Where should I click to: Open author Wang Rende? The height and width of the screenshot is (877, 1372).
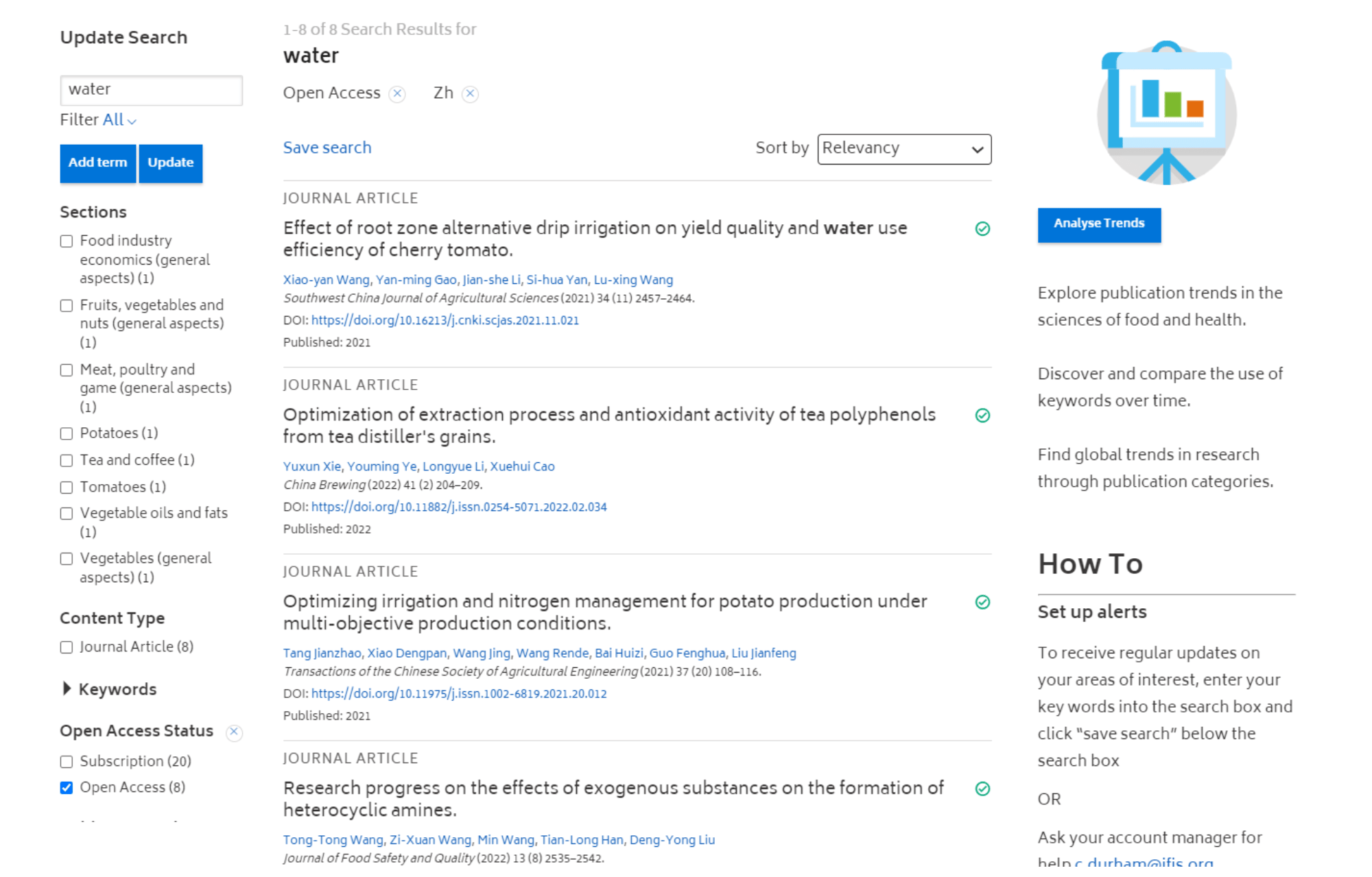click(x=552, y=653)
